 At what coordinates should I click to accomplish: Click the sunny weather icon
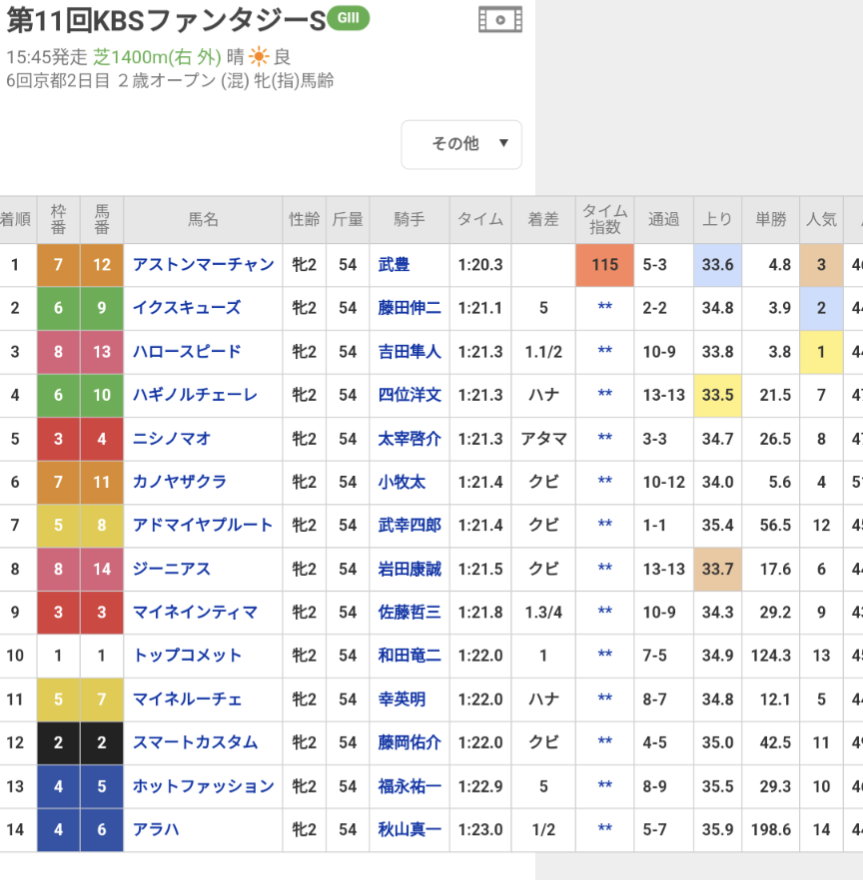click(x=259, y=57)
